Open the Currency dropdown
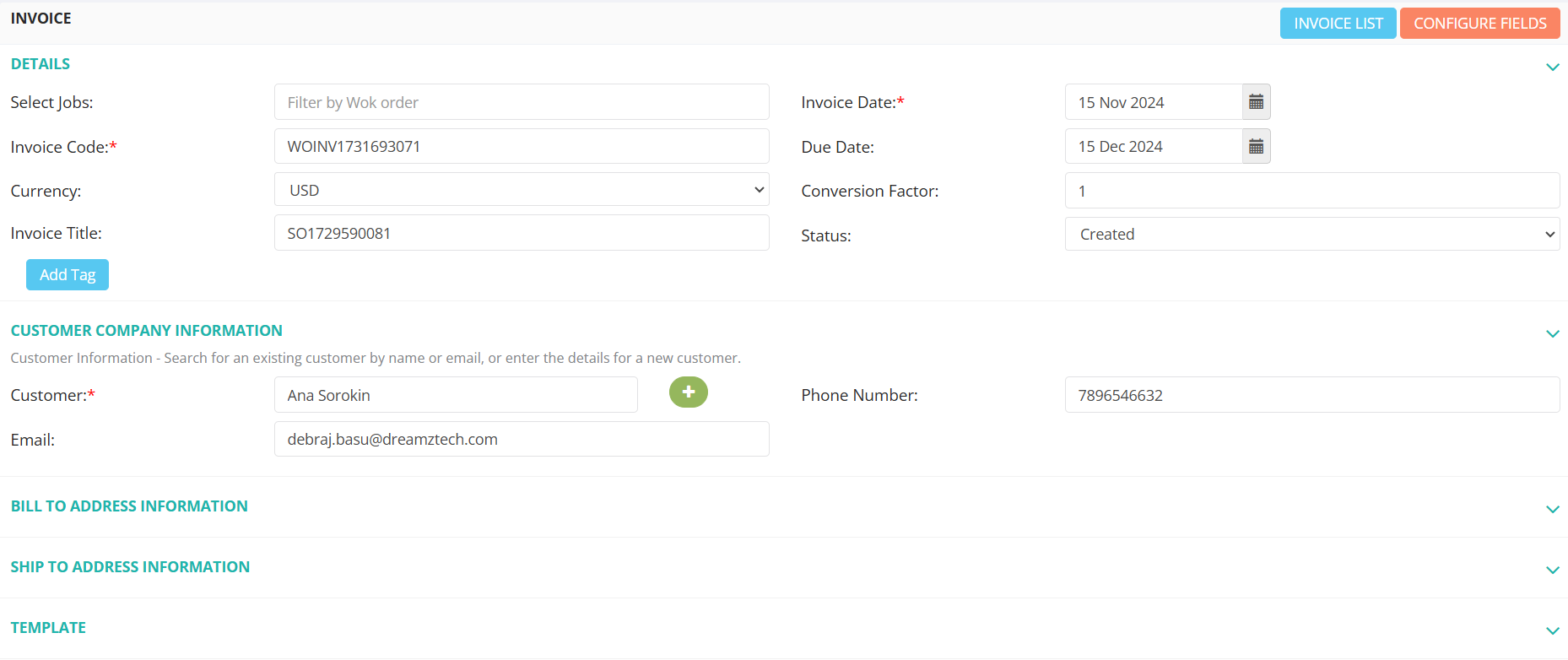 [x=522, y=190]
